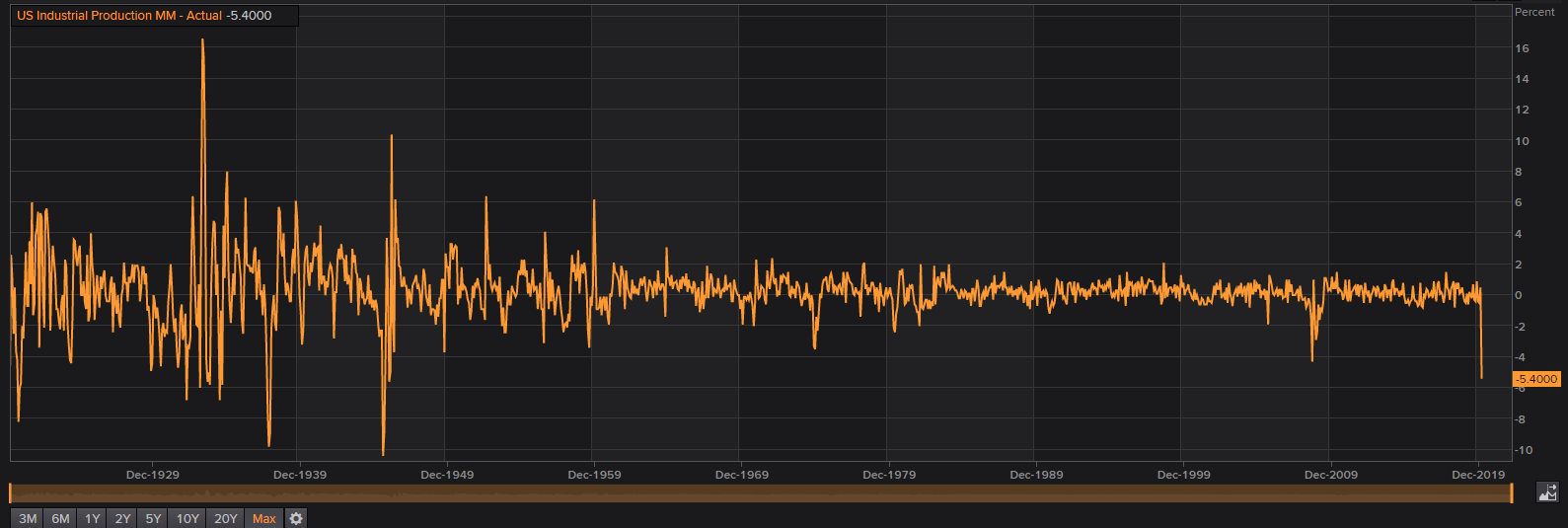Click the Percent axis unit label

[1534, 12]
